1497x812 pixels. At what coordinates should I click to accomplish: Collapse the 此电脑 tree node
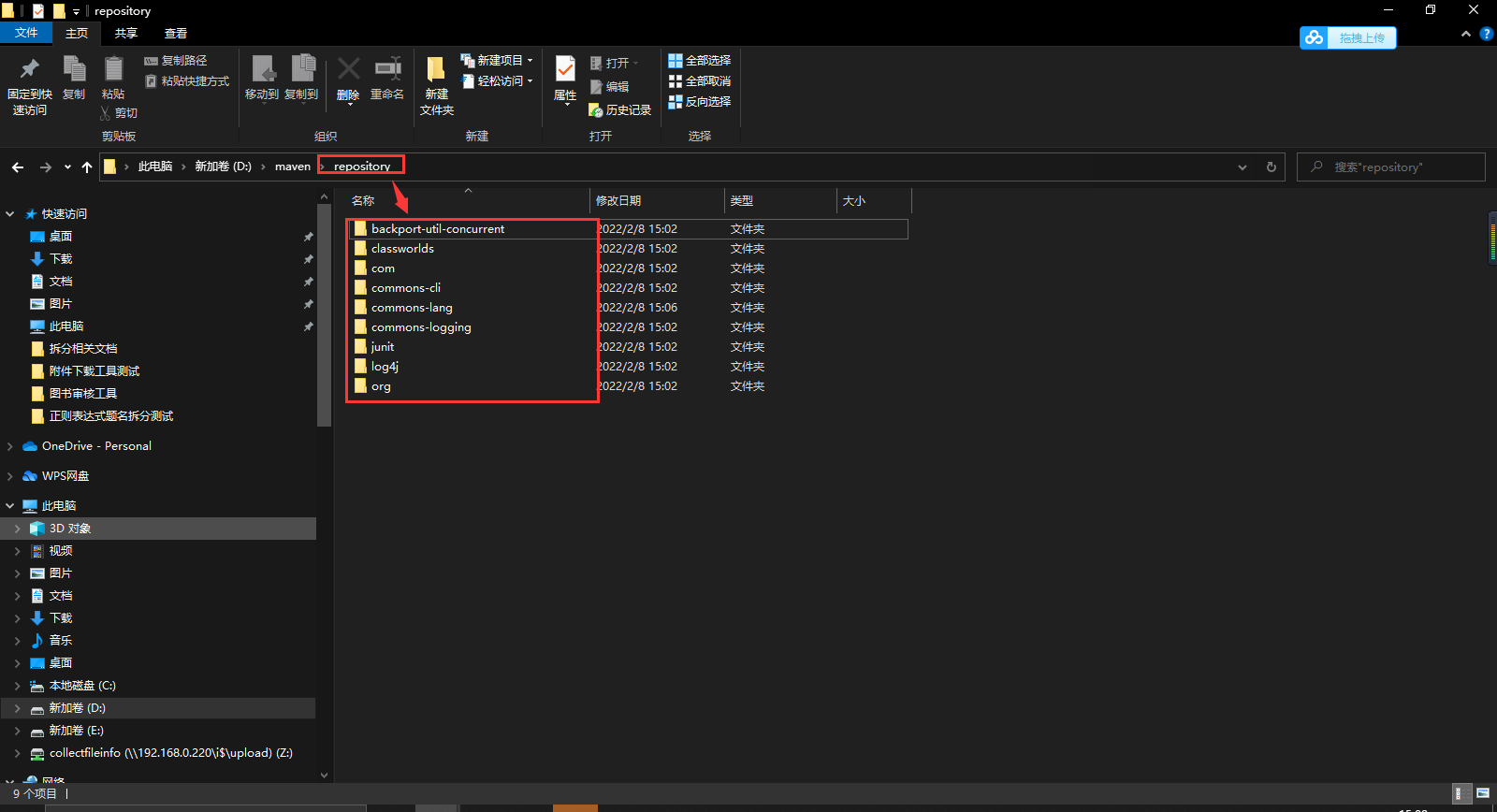(x=10, y=506)
